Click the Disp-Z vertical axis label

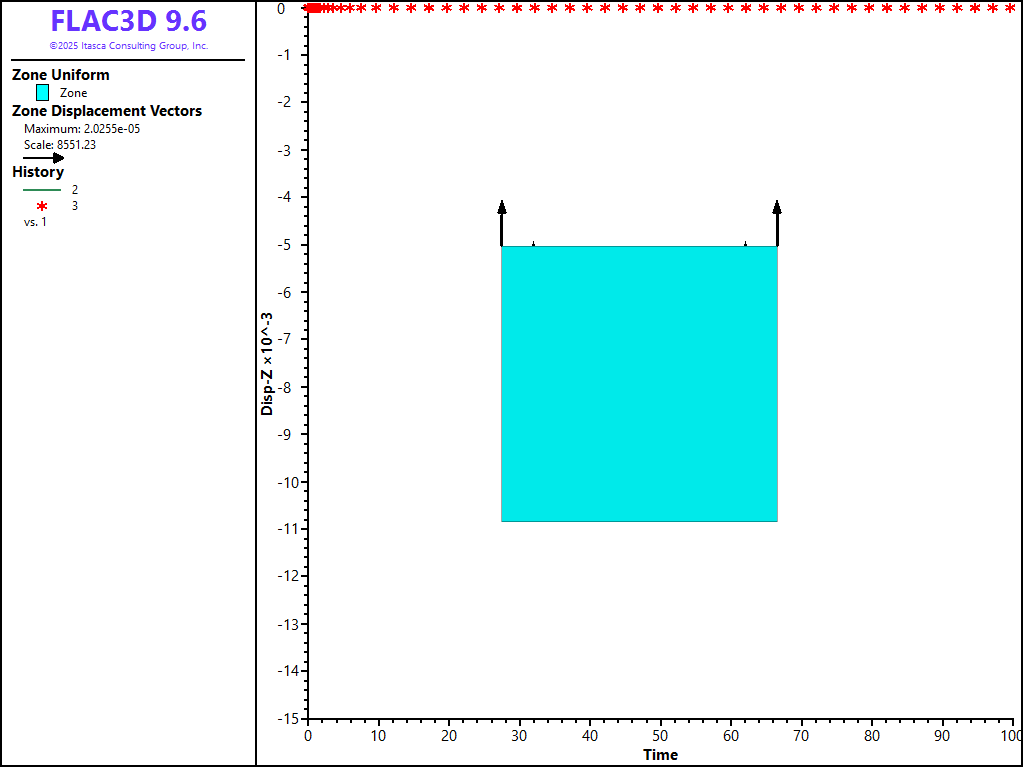point(267,363)
